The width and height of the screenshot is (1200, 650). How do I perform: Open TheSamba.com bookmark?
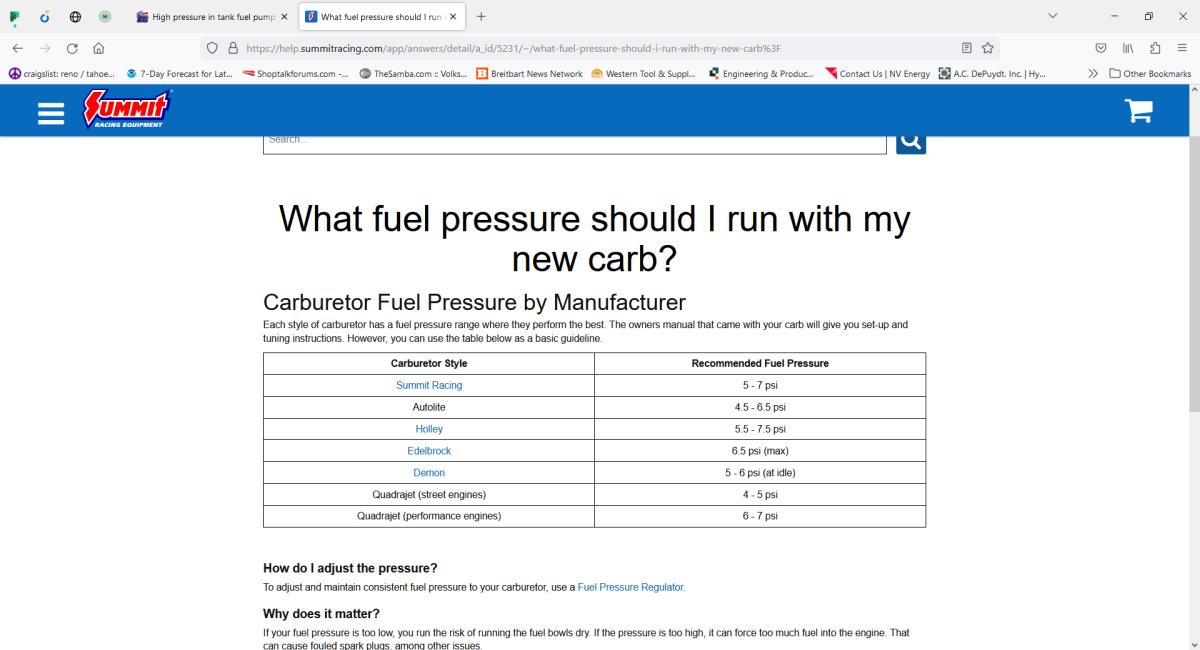click(x=413, y=74)
